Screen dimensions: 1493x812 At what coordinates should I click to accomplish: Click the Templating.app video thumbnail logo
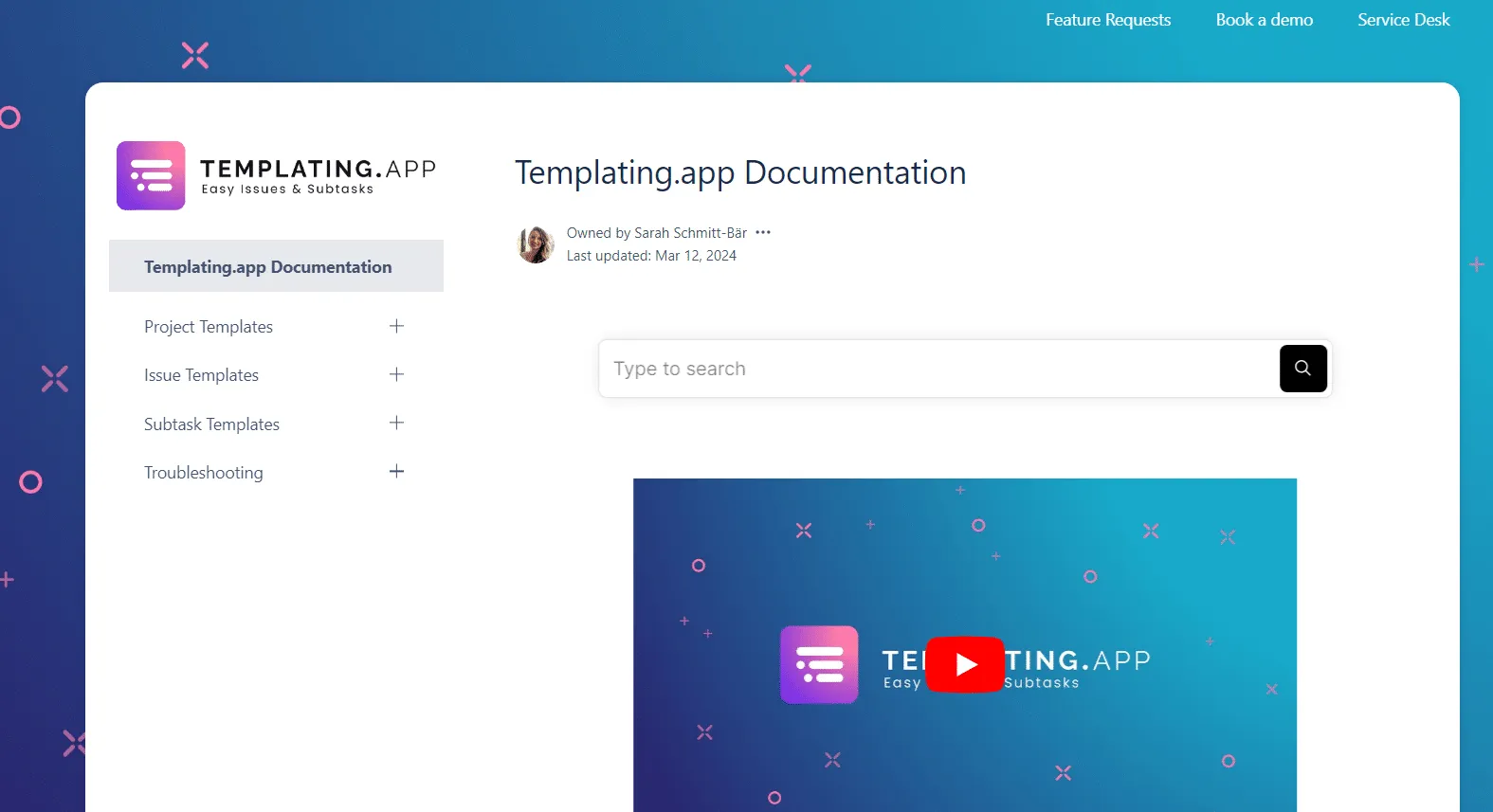(819, 664)
